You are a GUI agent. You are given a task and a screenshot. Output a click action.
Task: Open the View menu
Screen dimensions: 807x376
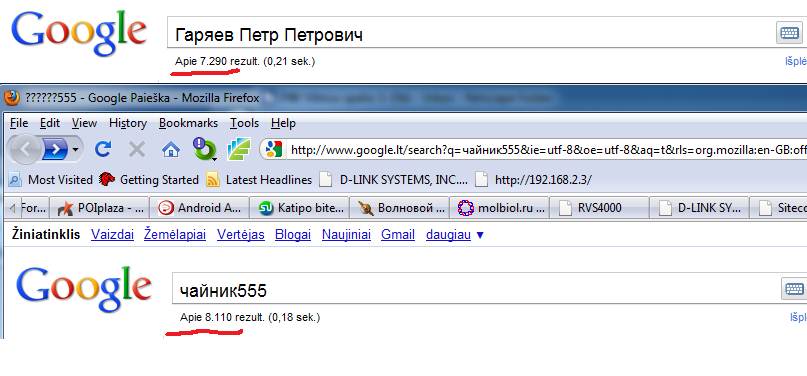click(84, 123)
